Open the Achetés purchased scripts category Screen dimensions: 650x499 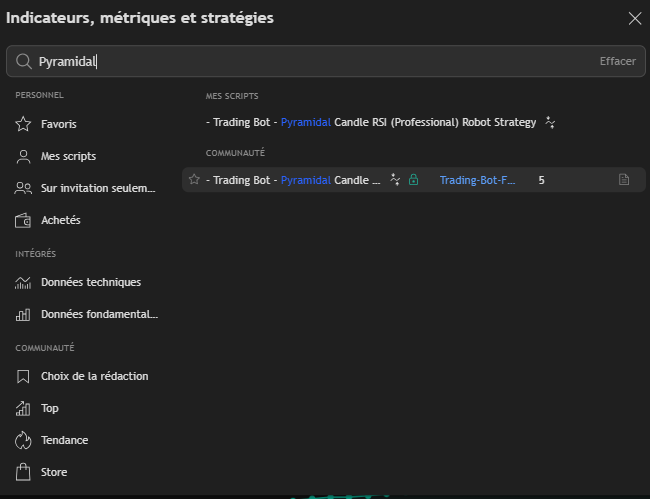point(60,220)
